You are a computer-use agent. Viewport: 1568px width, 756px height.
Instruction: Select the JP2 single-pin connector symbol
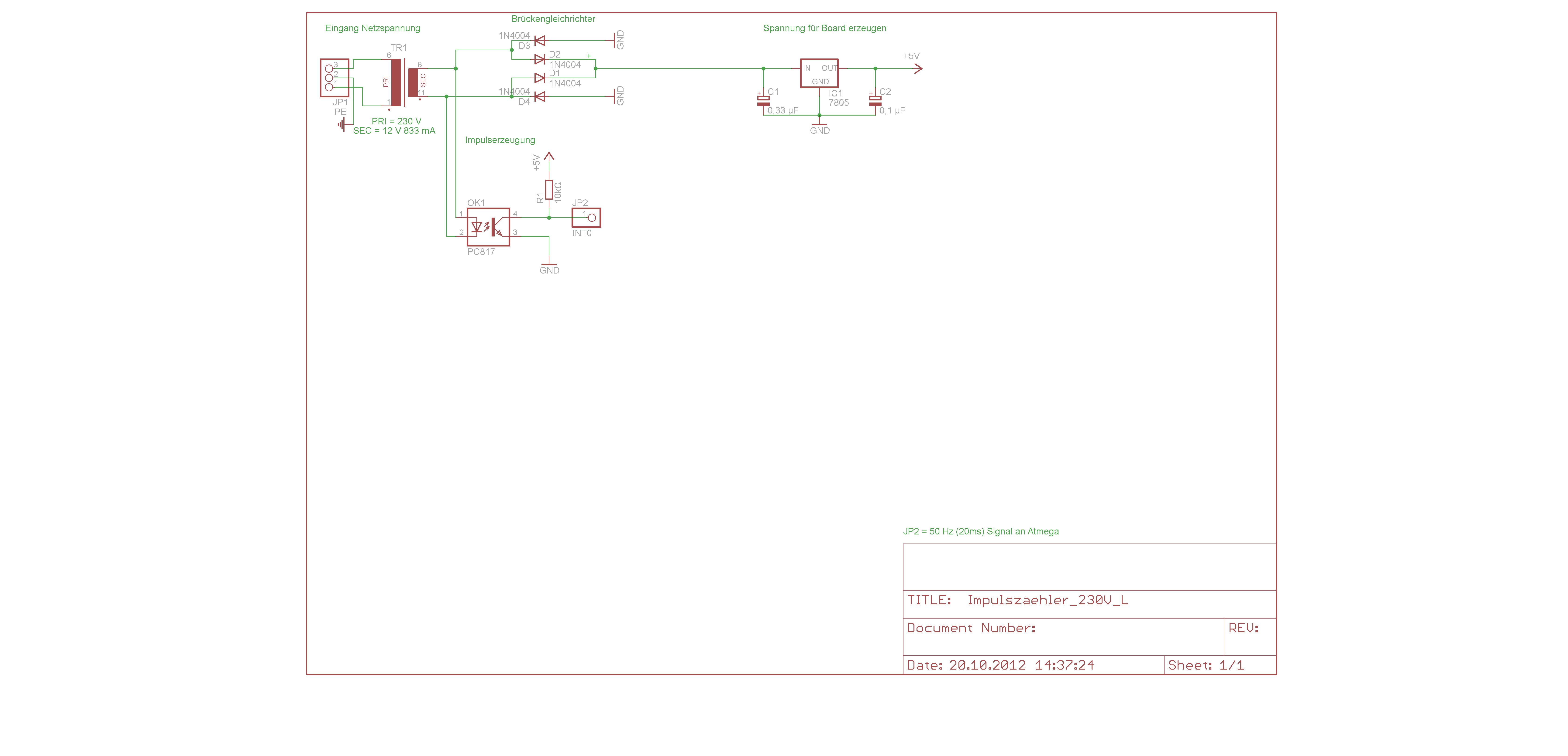point(586,218)
